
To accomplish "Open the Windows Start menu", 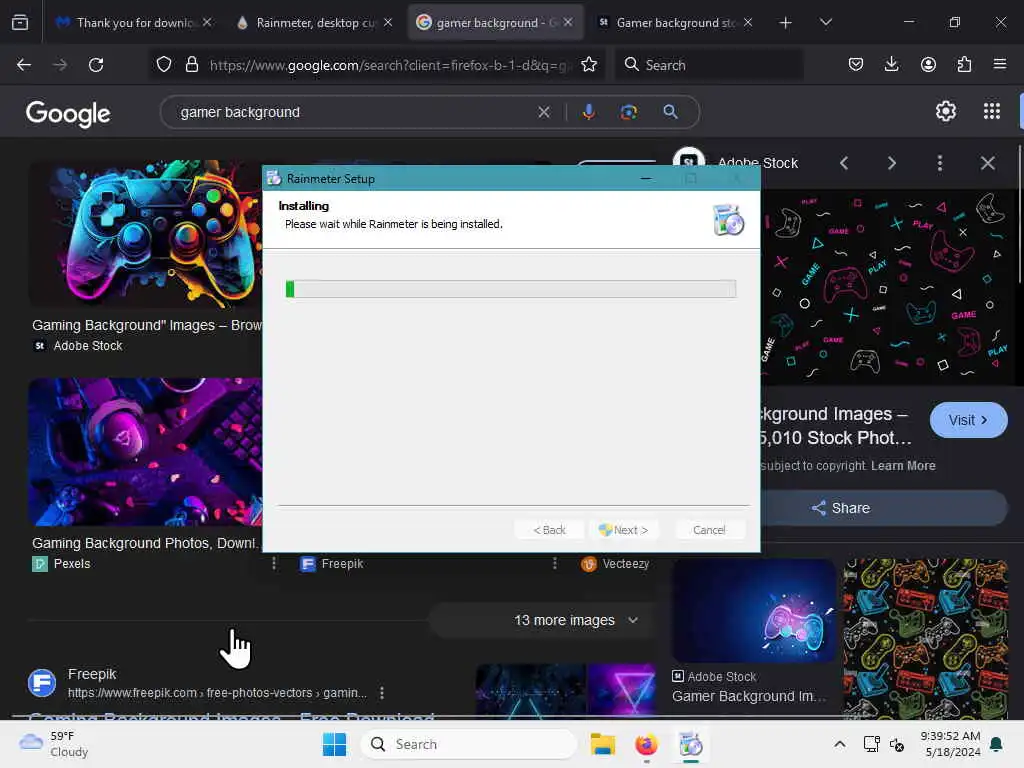I will tap(334, 744).
